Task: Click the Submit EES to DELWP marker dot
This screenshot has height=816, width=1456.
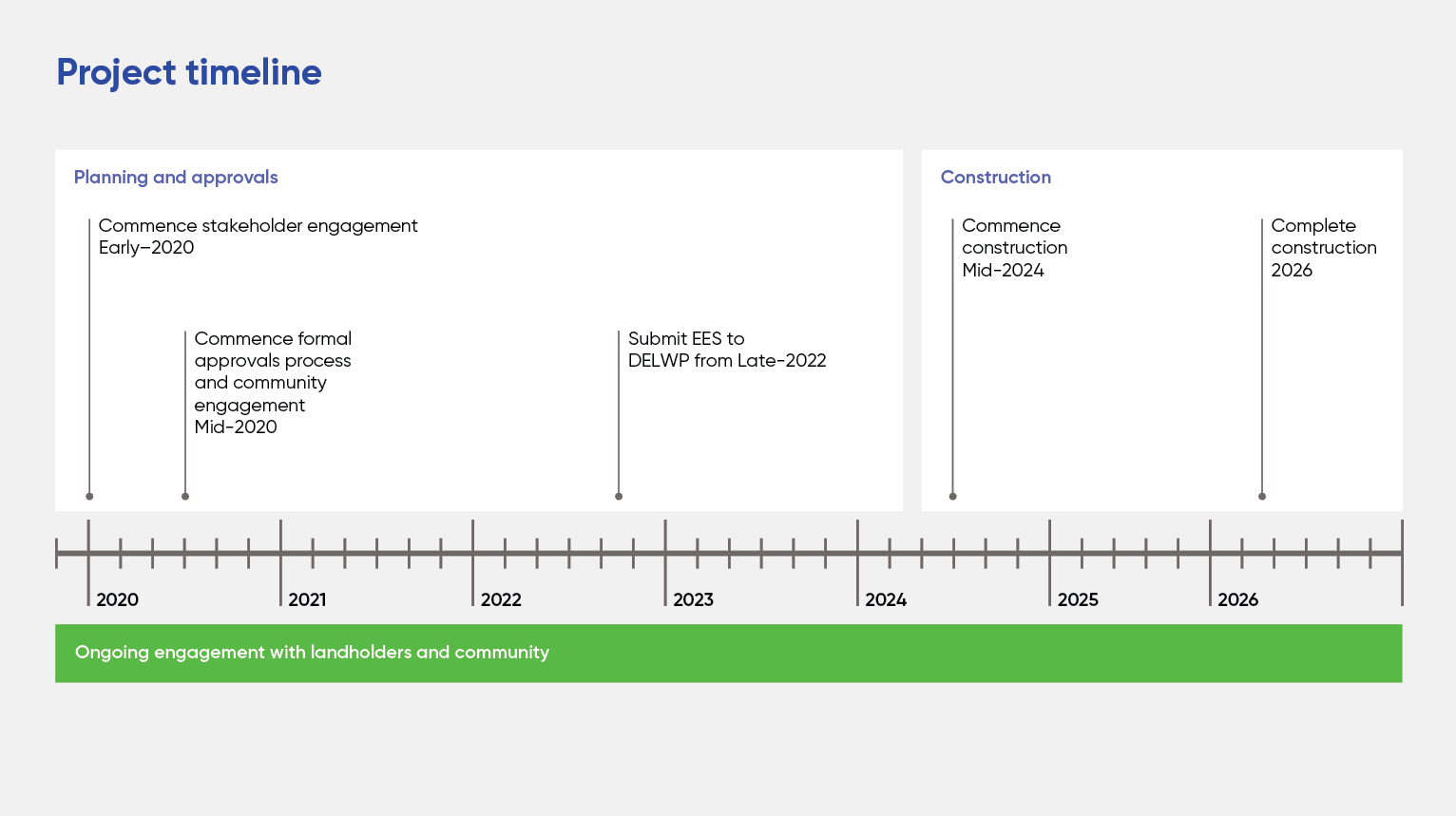Action: [619, 496]
